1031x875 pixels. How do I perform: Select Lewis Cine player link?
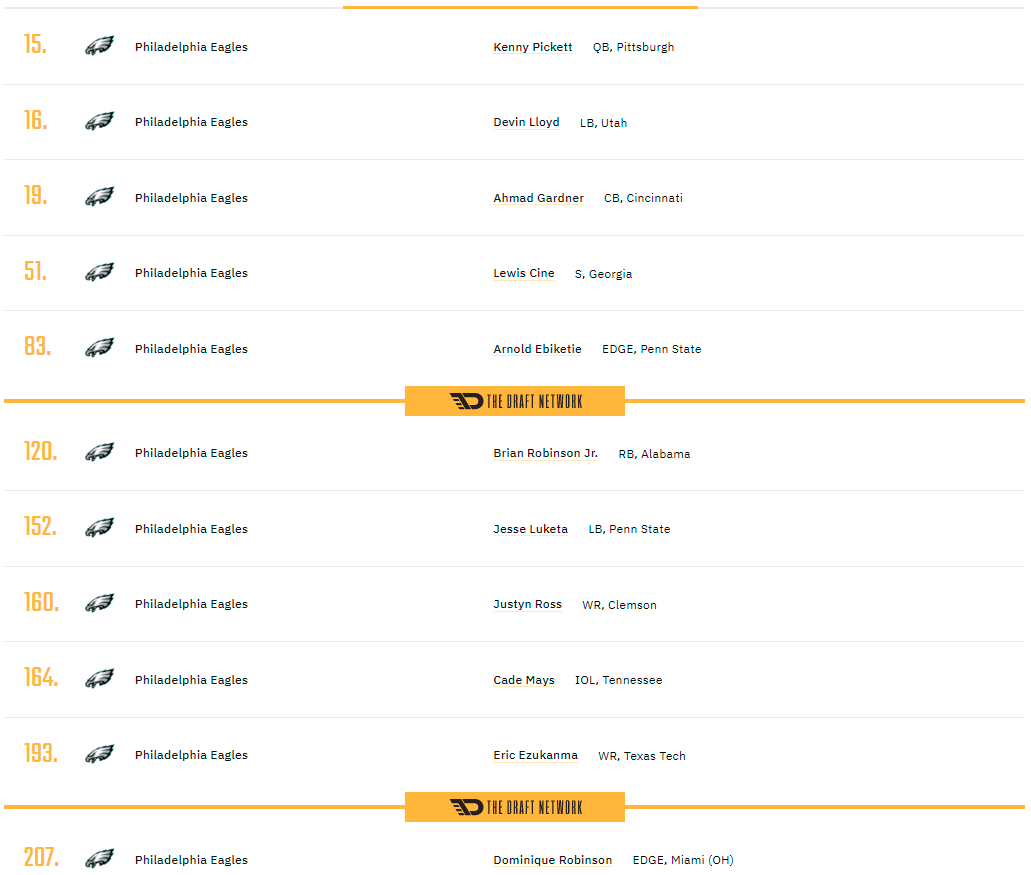pos(523,273)
